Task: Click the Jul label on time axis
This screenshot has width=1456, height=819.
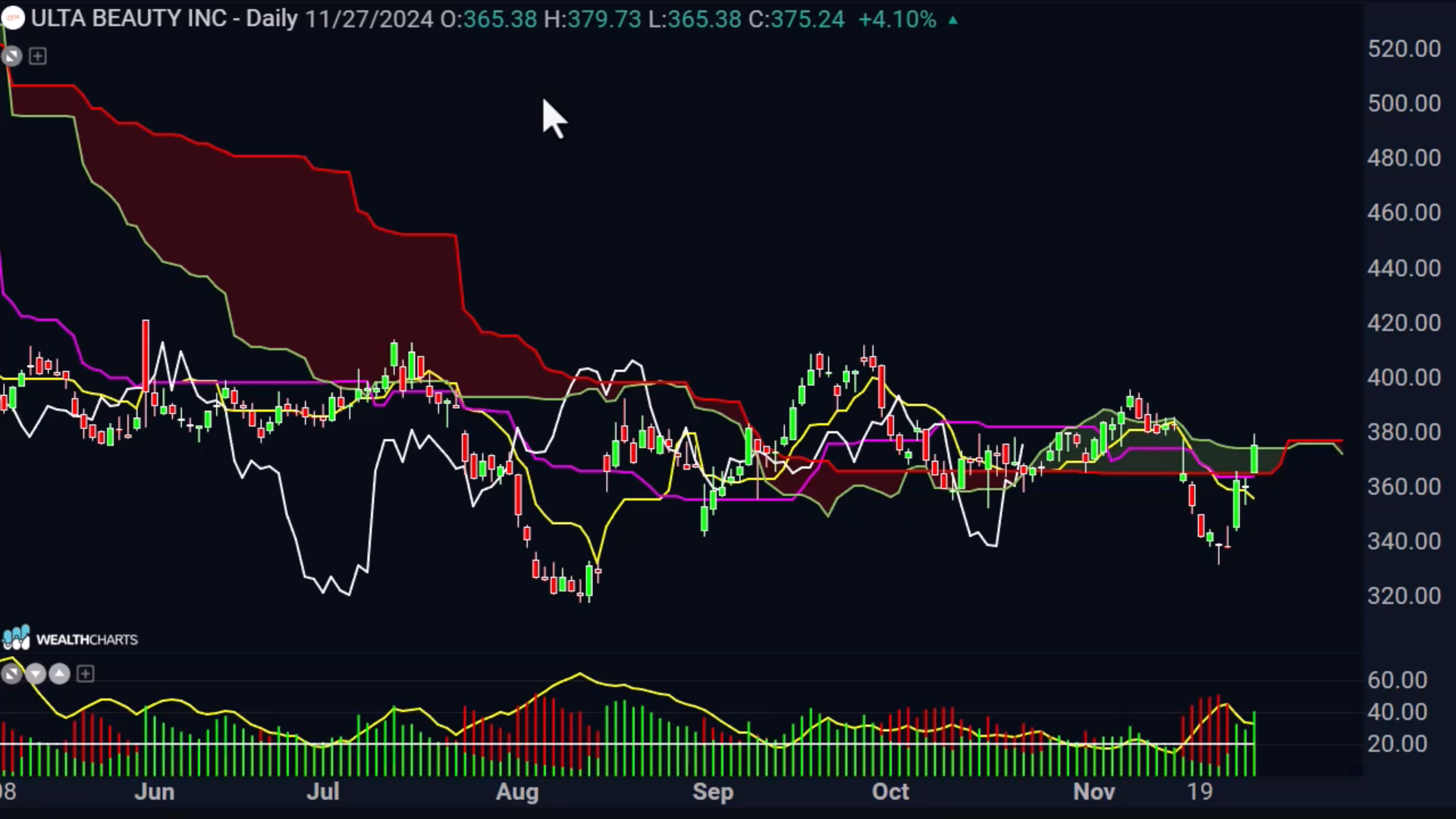Action: tap(323, 792)
